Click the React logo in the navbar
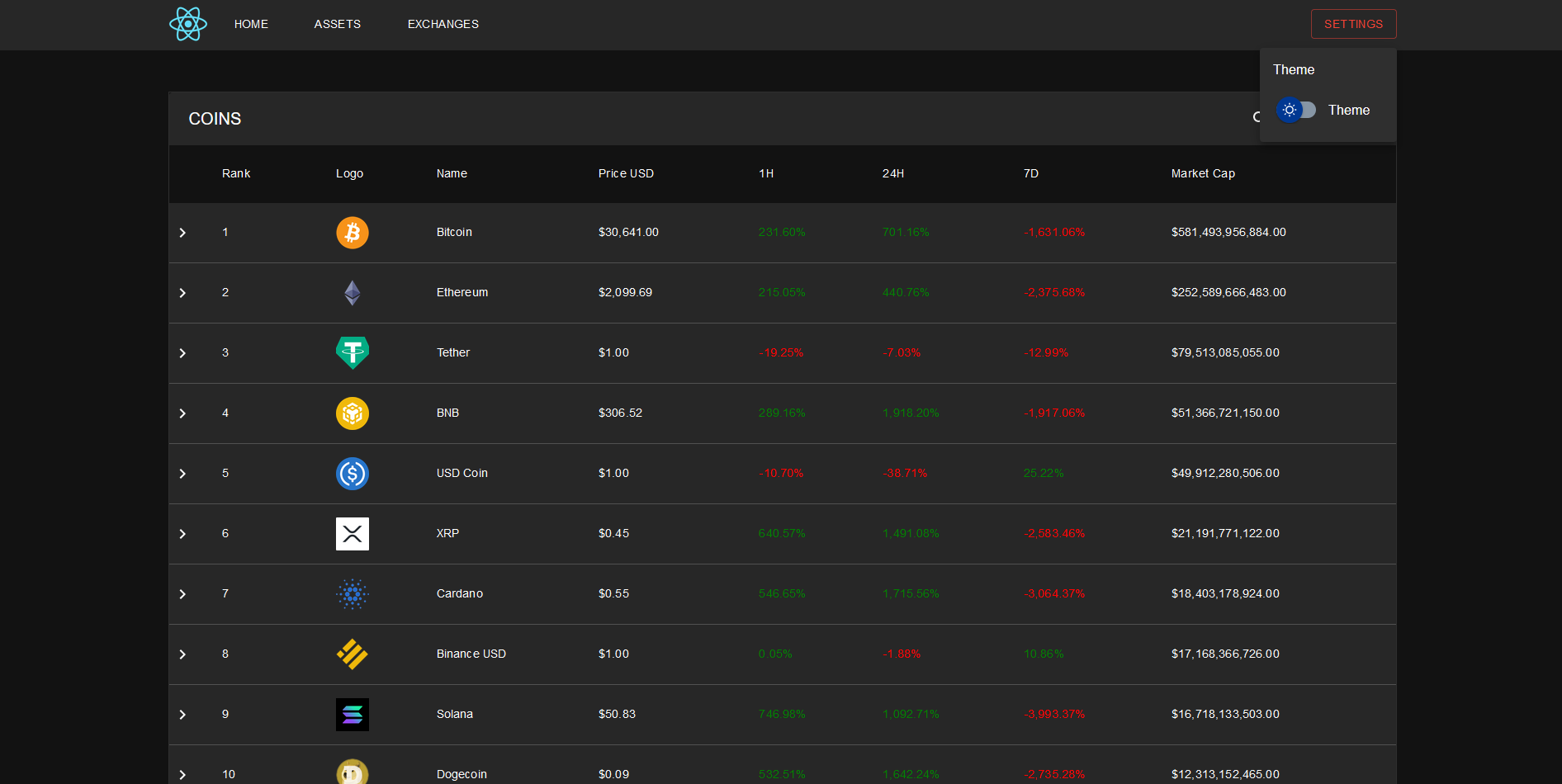The width and height of the screenshot is (1562, 784). click(x=187, y=24)
